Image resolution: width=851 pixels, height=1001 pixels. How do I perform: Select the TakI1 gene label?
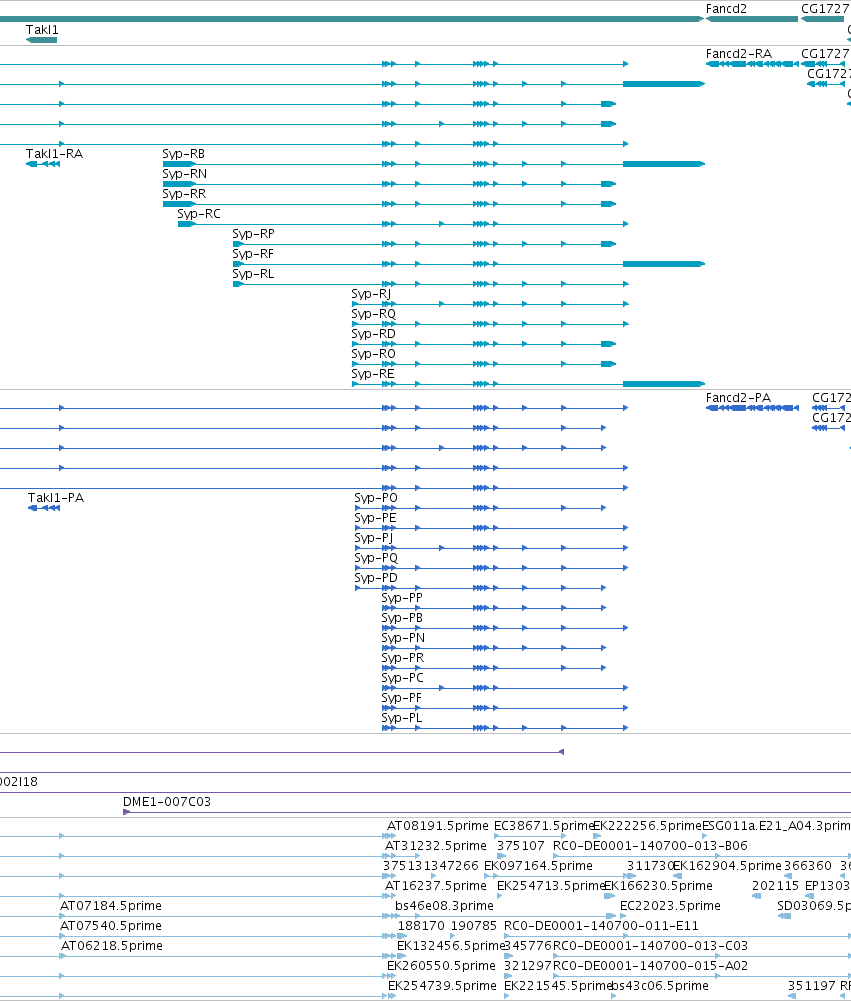42,30
